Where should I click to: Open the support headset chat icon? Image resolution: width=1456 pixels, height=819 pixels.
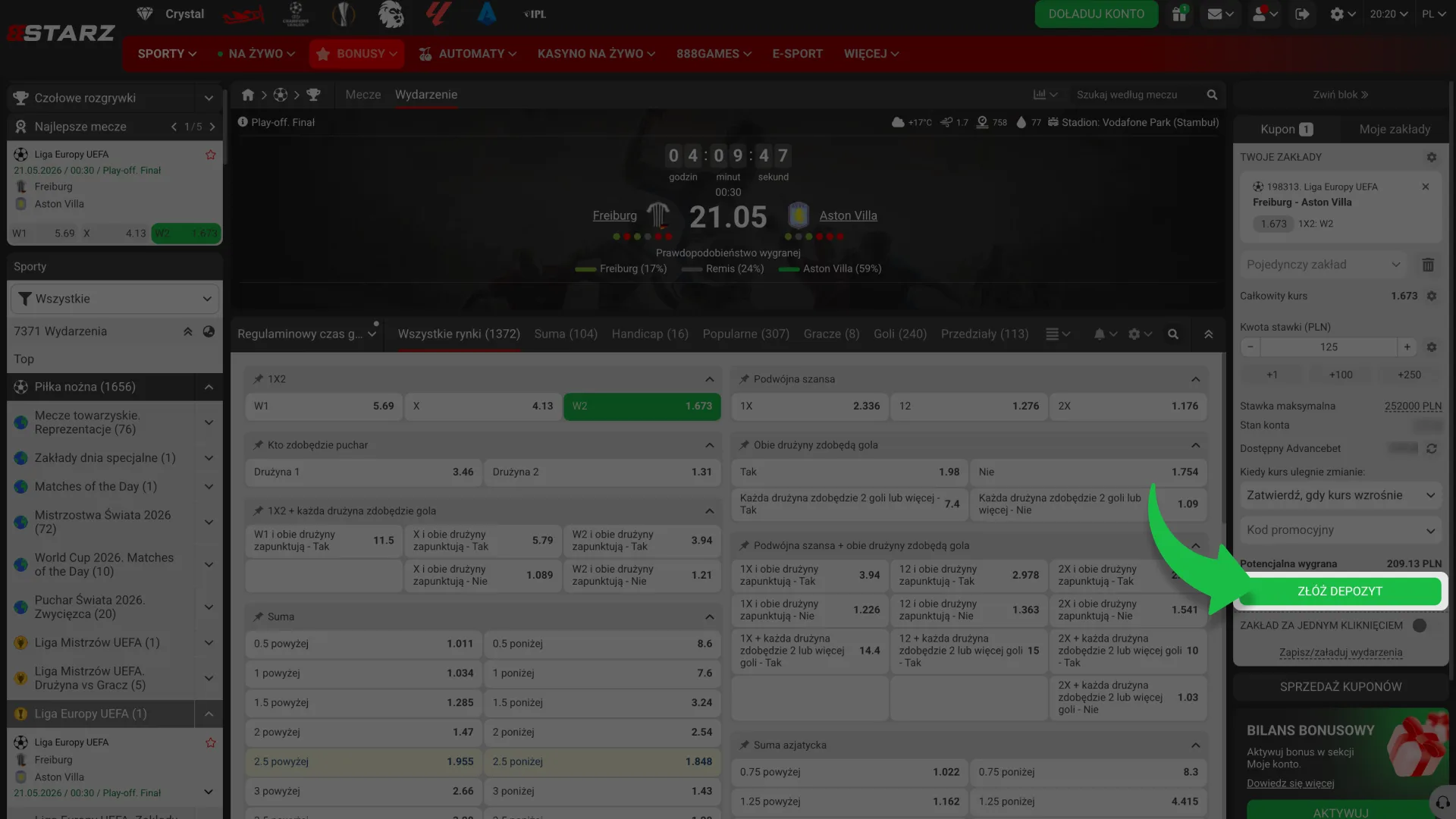point(1442,802)
